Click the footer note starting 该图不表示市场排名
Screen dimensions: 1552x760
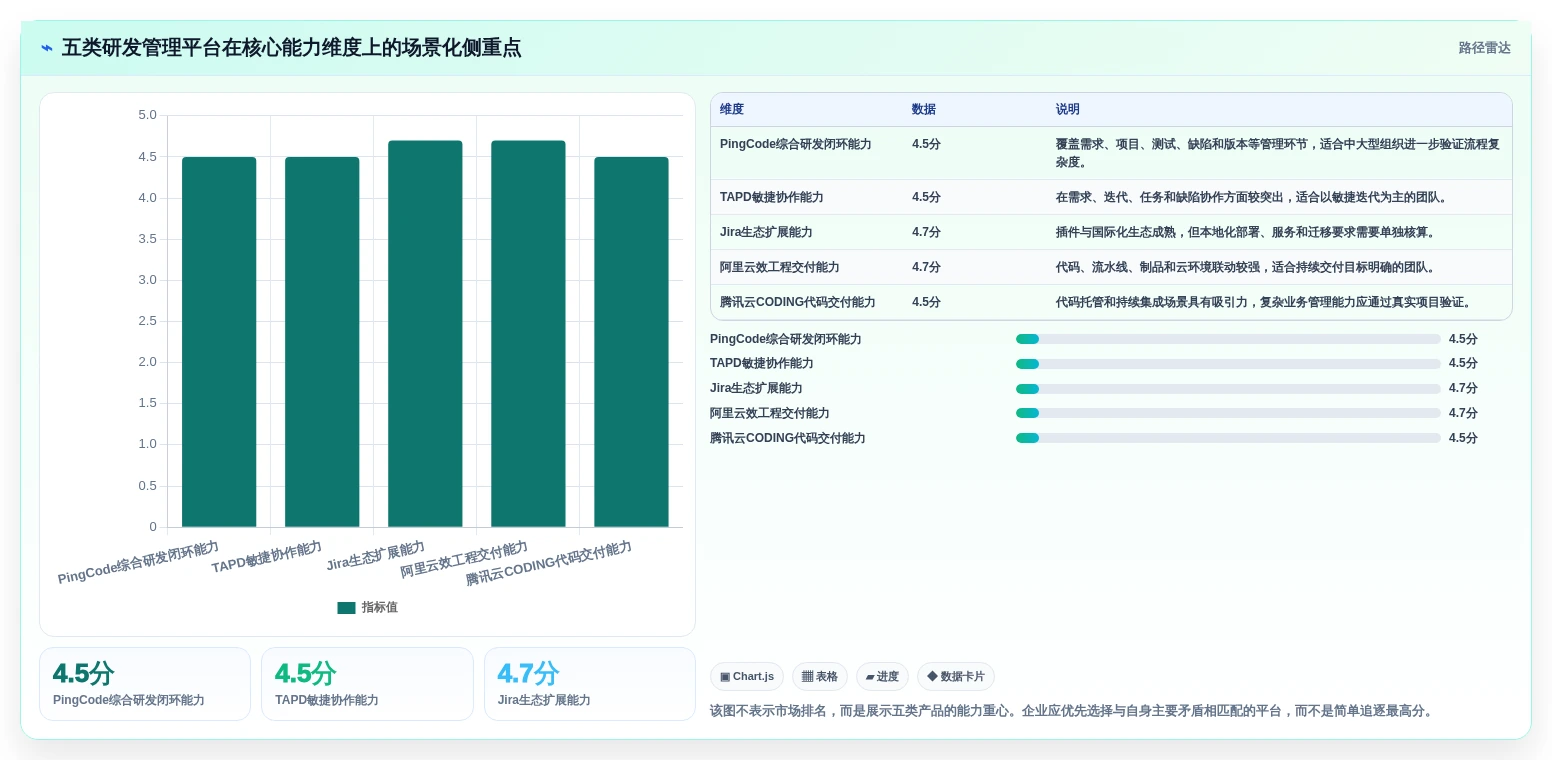pos(1073,711)
